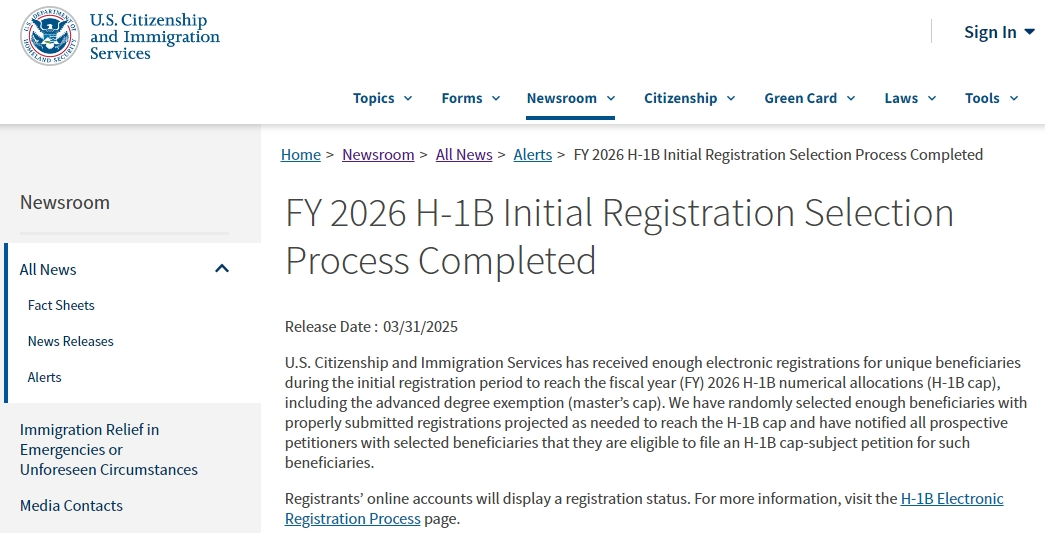The width and height of the screenshot is (1045, 533).
Task: Expand the Tools menu
Action: (991, 98)
